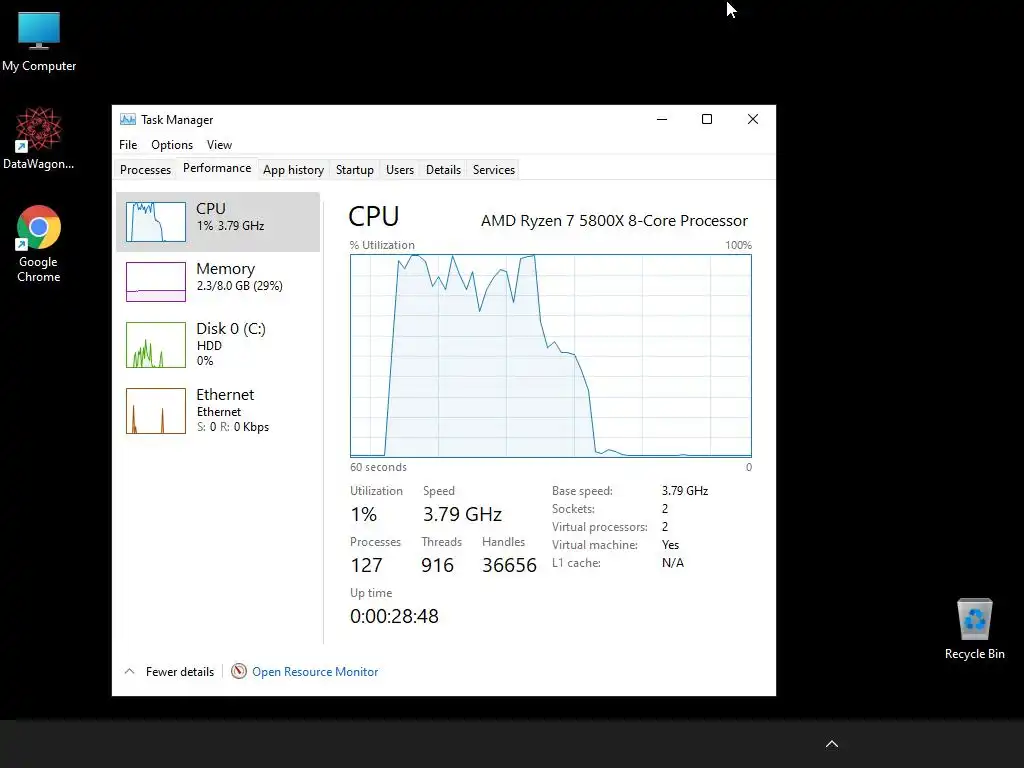Click the Threads value 916
Screen dimensions: 1024x768
click(x=437, y=566)
